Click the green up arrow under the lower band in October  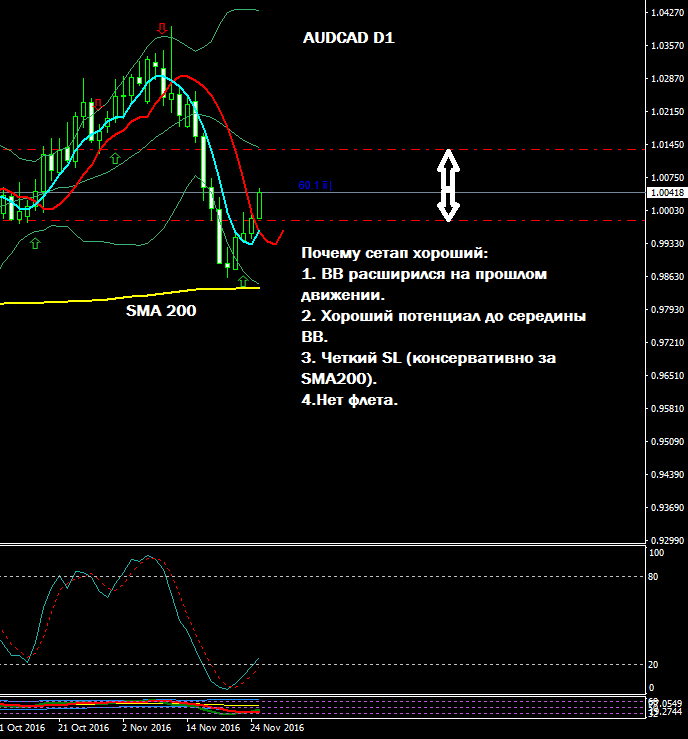[x=35, y=243]
